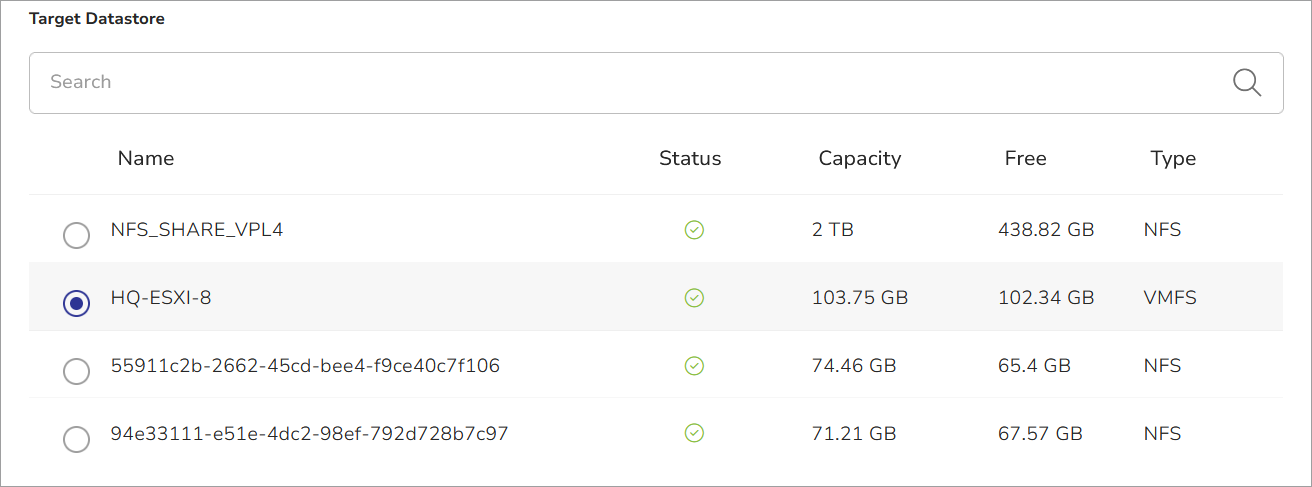This screenshot has height=487, width=1312.
Task: Click the 438.82 GB free space value
Action: click(x=1046, y=230)
